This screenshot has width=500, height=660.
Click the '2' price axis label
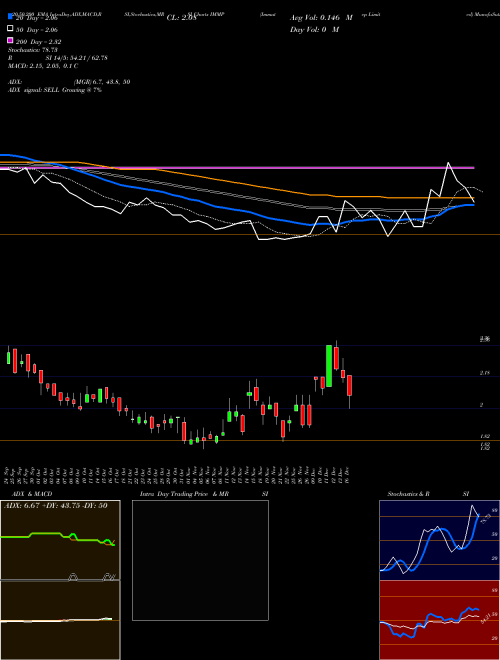pyautogui.click(x=482, y=405)
